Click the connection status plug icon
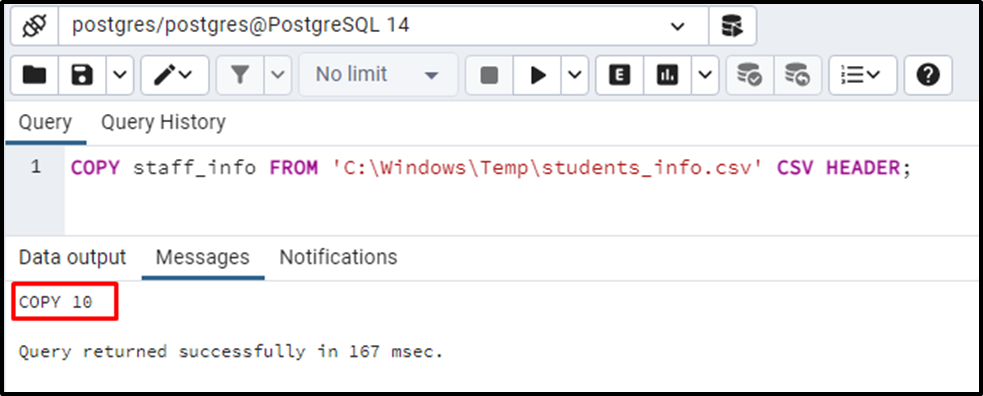The width and height of the screenshot is (983, 396). point(34,26)
